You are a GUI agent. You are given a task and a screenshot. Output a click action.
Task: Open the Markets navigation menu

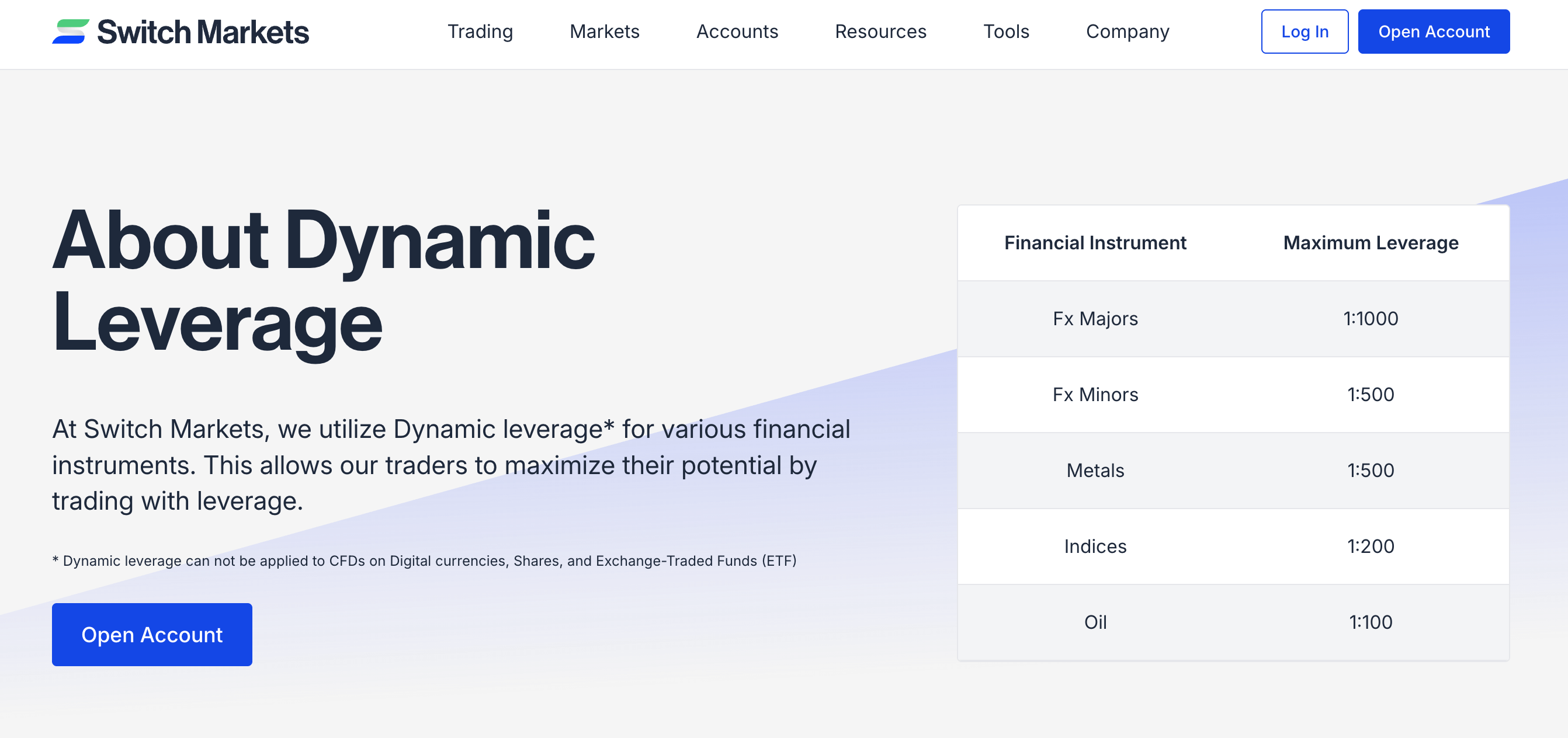click(x=604, y=32)
